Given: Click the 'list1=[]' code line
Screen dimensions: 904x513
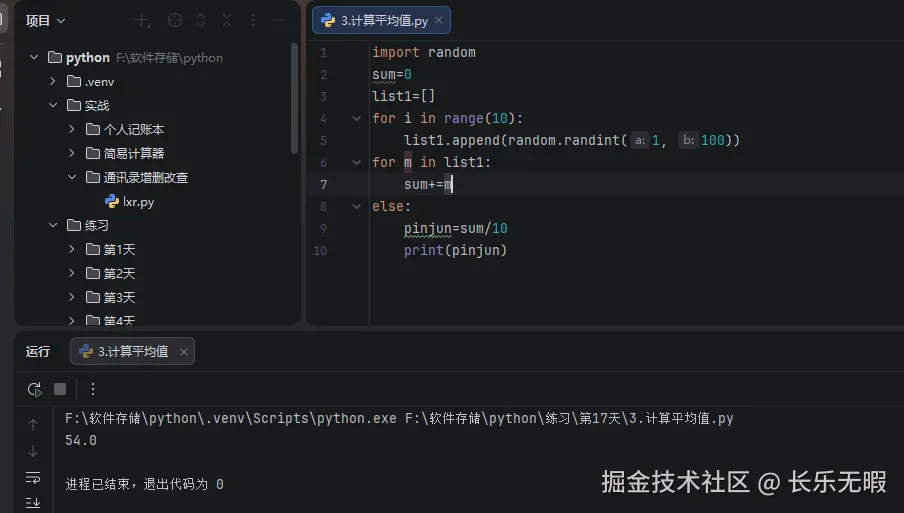Looking at the screenshot, I should click(x=404, y=96).
